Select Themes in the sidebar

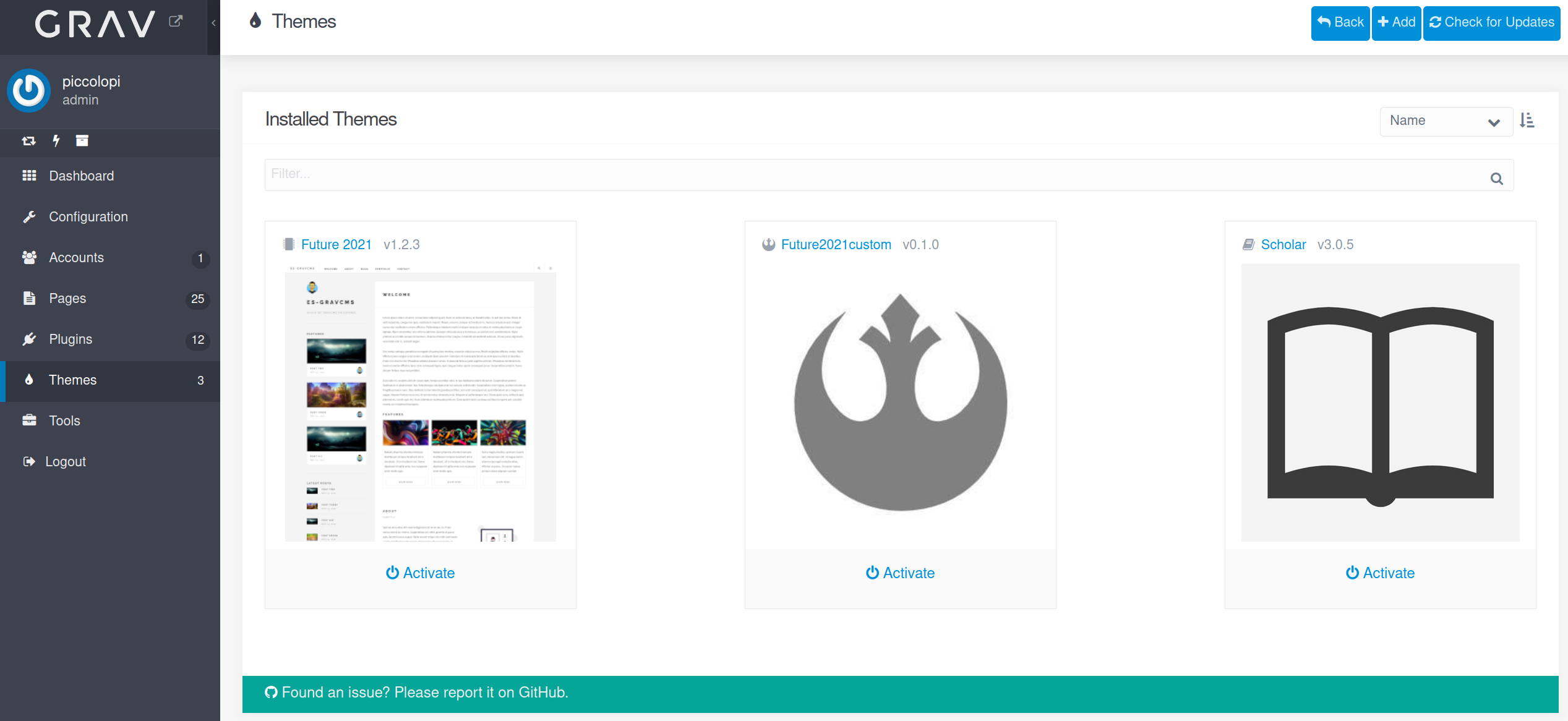click(x=110, y=380)
